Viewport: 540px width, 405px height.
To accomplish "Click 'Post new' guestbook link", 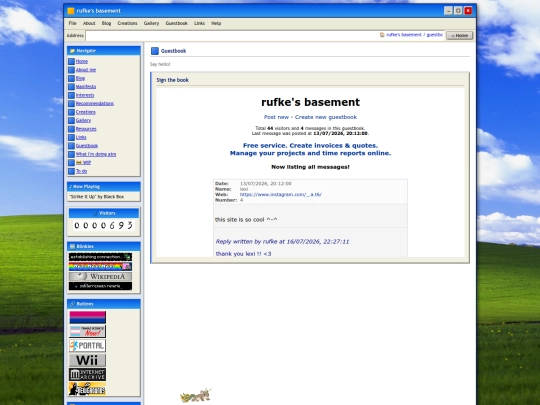I will click(x=277, y=117).
